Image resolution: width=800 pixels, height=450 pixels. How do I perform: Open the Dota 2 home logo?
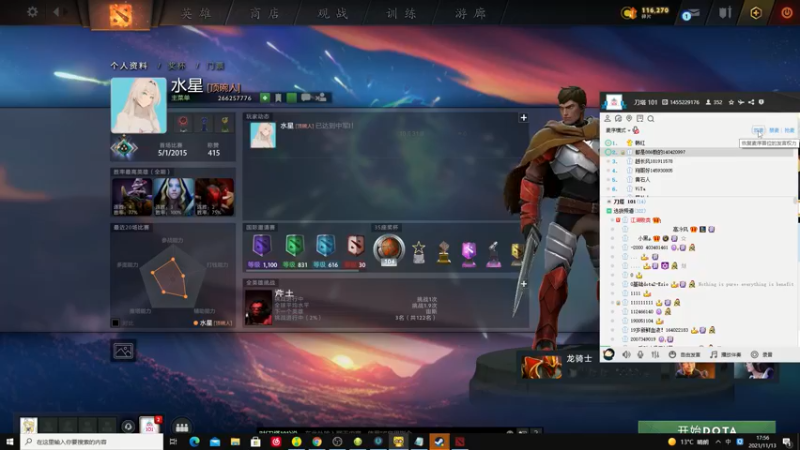(x=121, y=15)
